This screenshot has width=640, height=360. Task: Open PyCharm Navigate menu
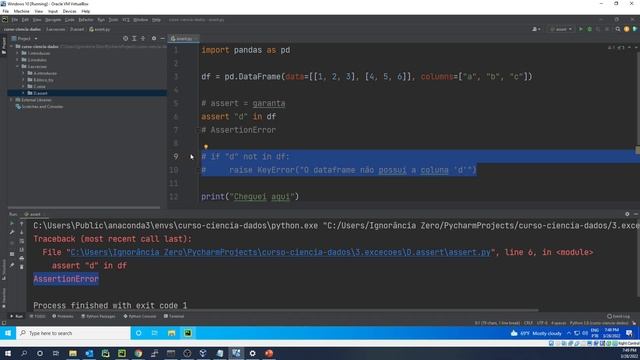53,20
